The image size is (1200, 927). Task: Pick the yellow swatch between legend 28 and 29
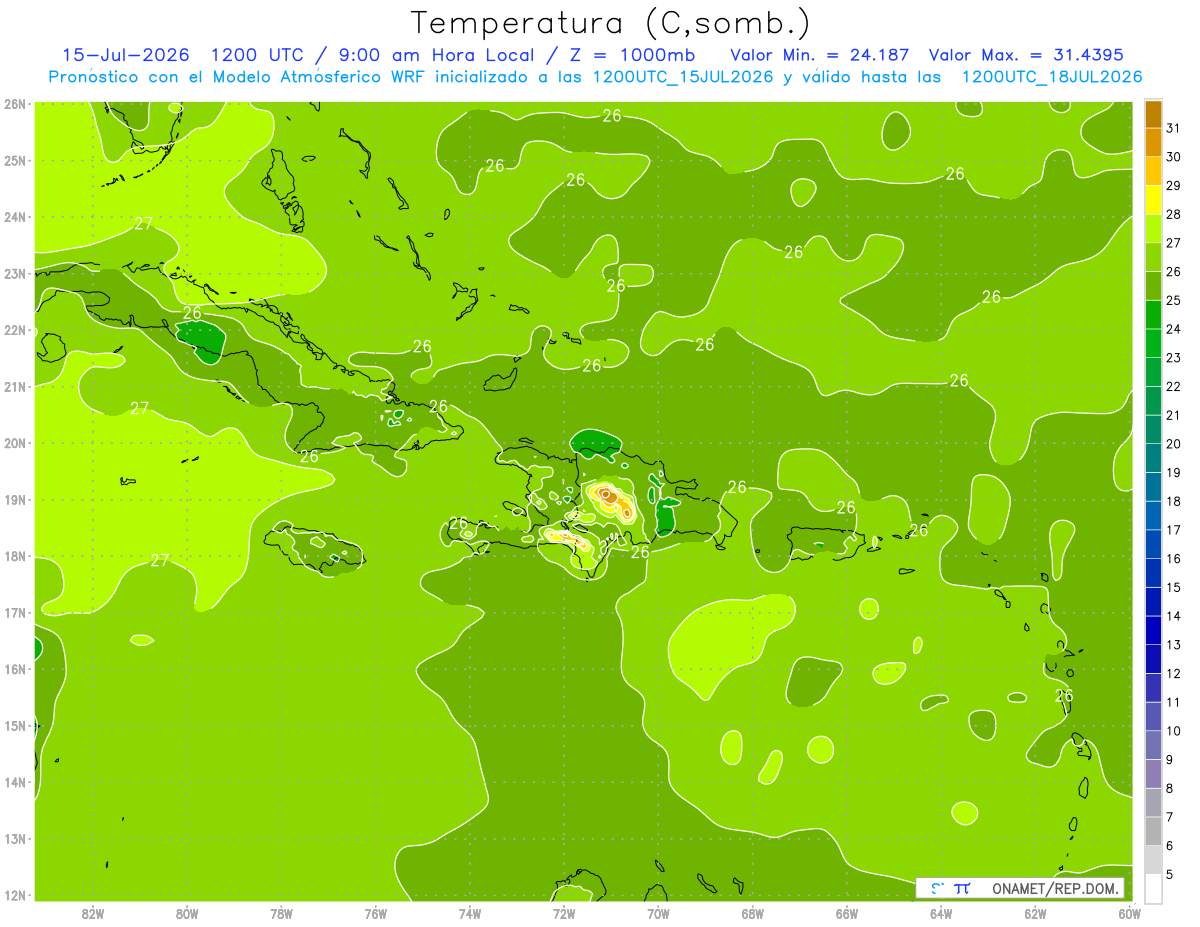(x=1153, y=200)
